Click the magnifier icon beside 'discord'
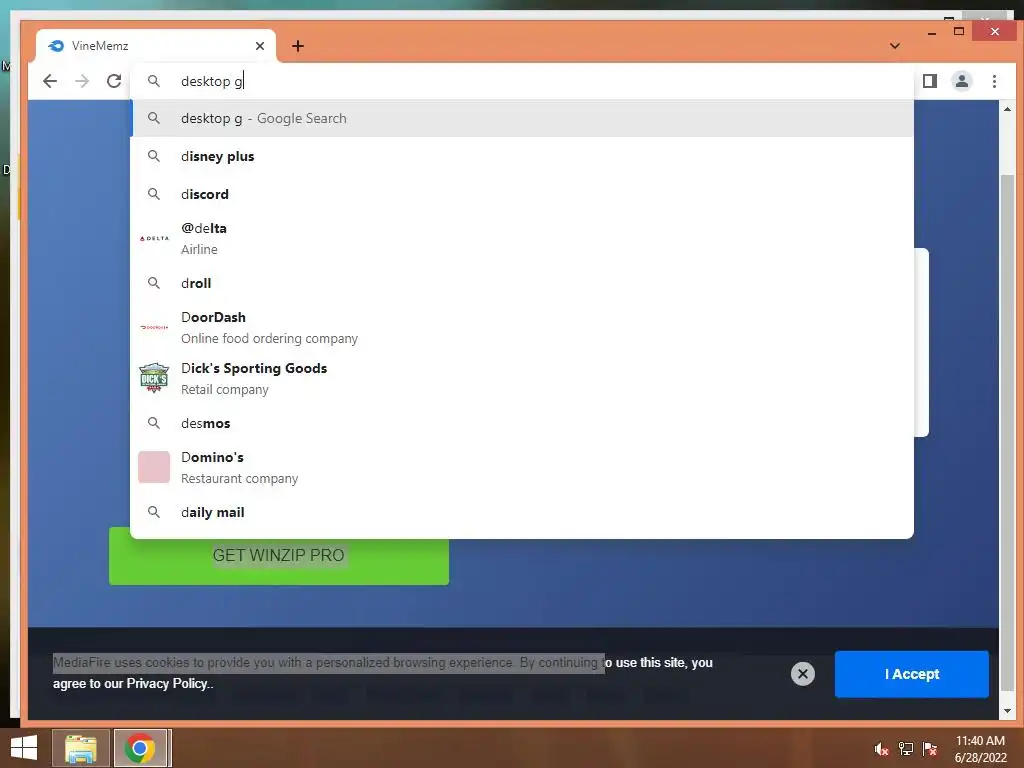 click(x=153, y=194)
